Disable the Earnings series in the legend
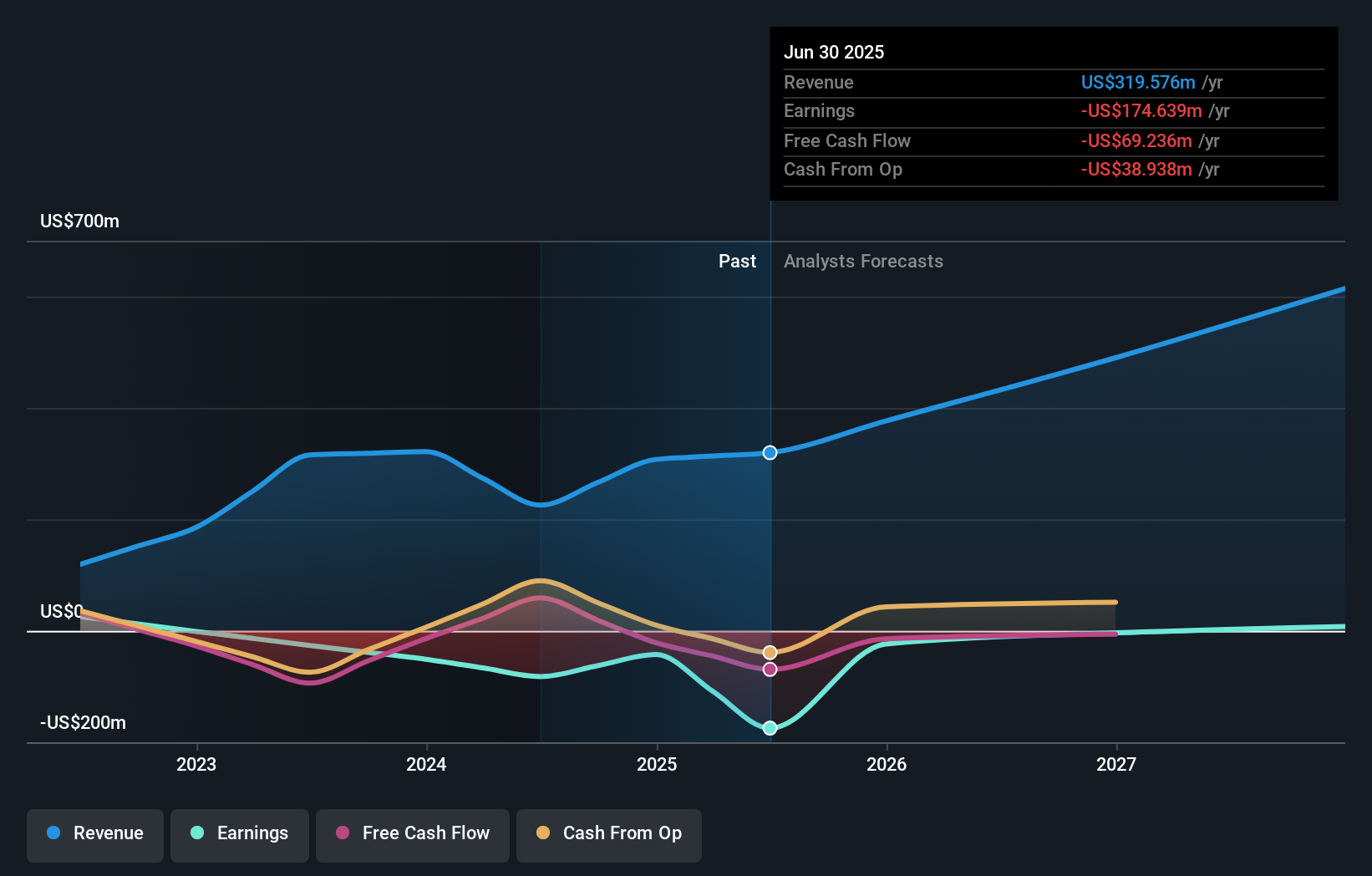This screenshot has width=1372, height=876. point(239,834)
